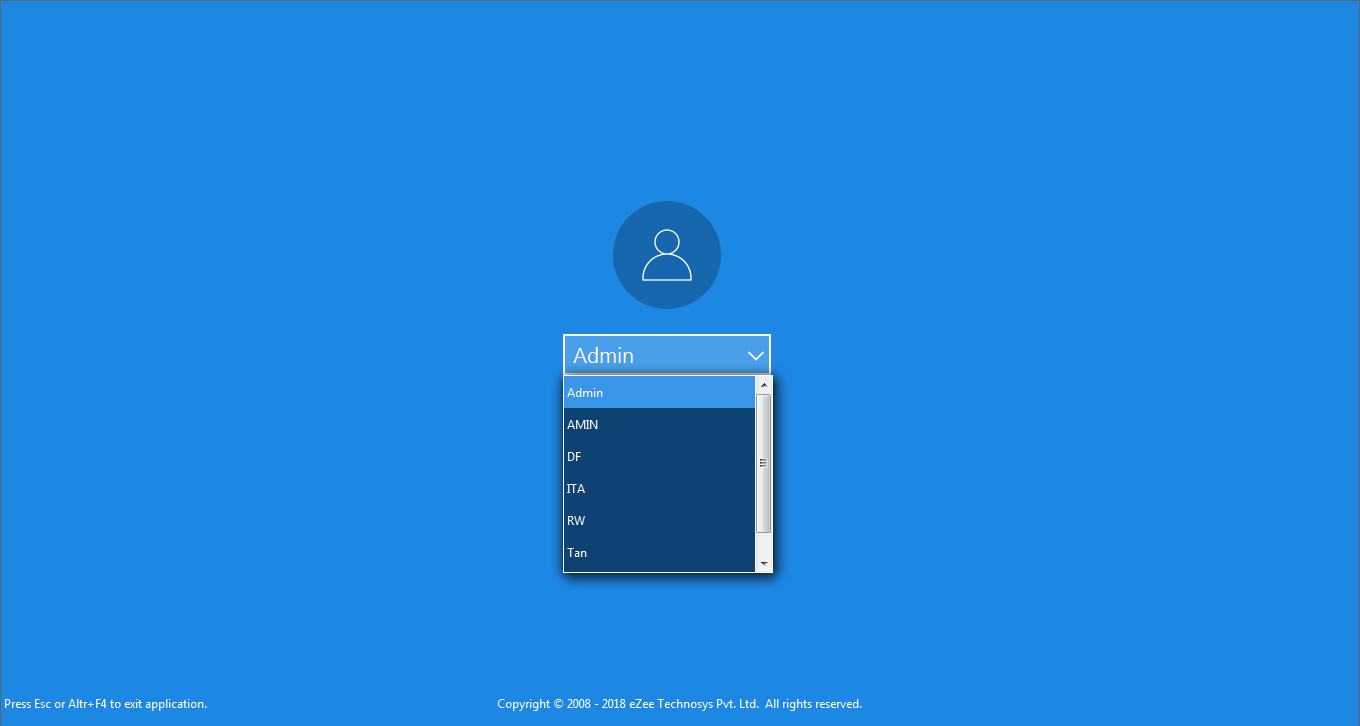The height and width of the screenshot is (726, 1360).
Task: Click the user avatar icon
Action: [667, 255]
